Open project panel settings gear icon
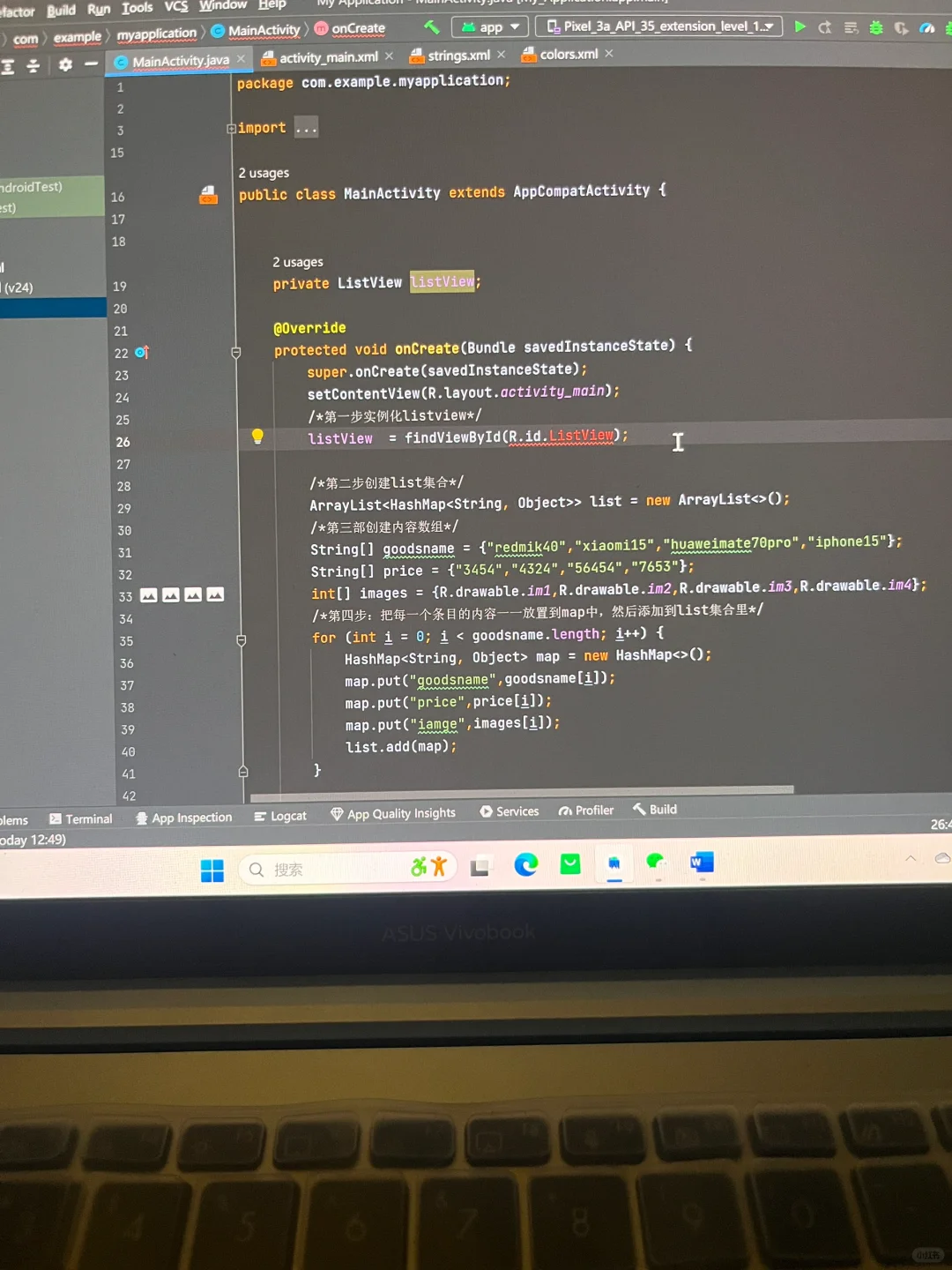 [x=65, y=64]
